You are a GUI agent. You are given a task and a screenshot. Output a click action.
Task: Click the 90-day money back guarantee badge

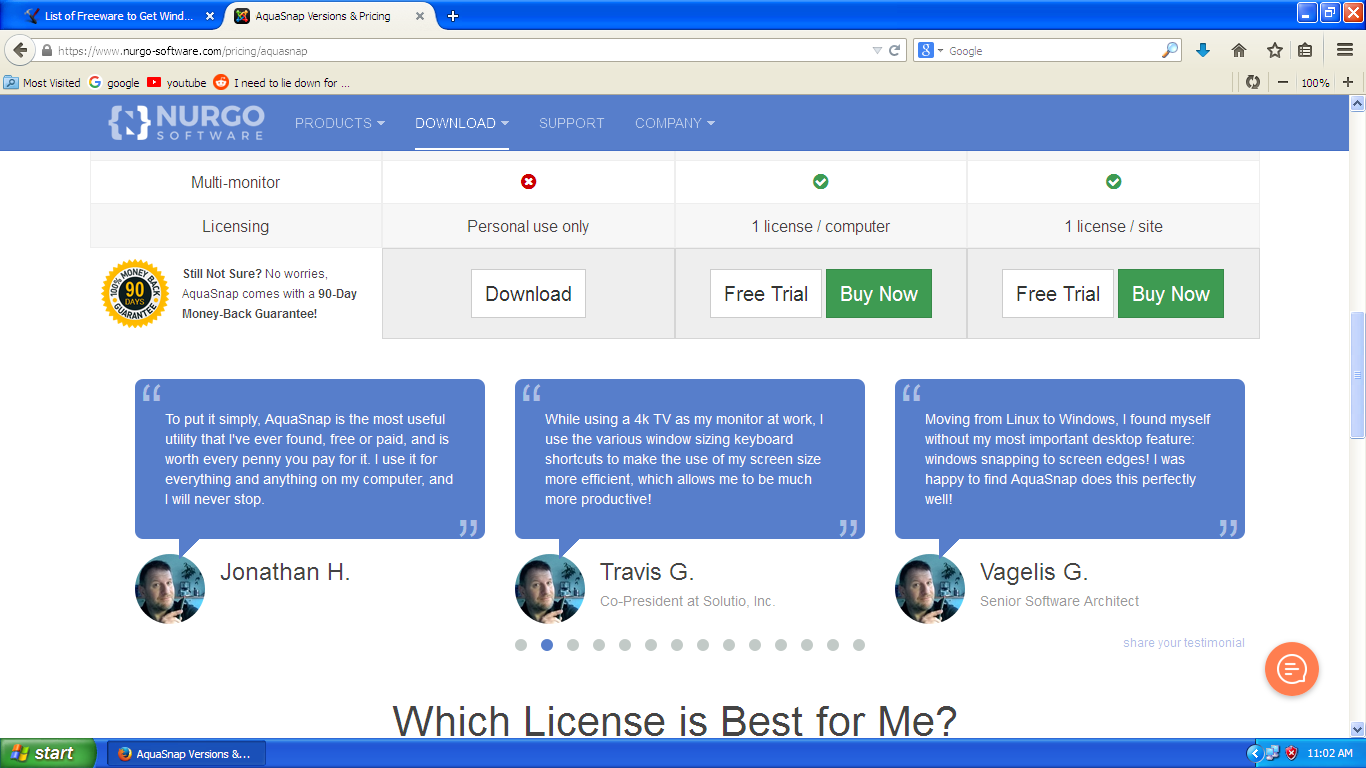pyautogui.click(x=135, y=294)
